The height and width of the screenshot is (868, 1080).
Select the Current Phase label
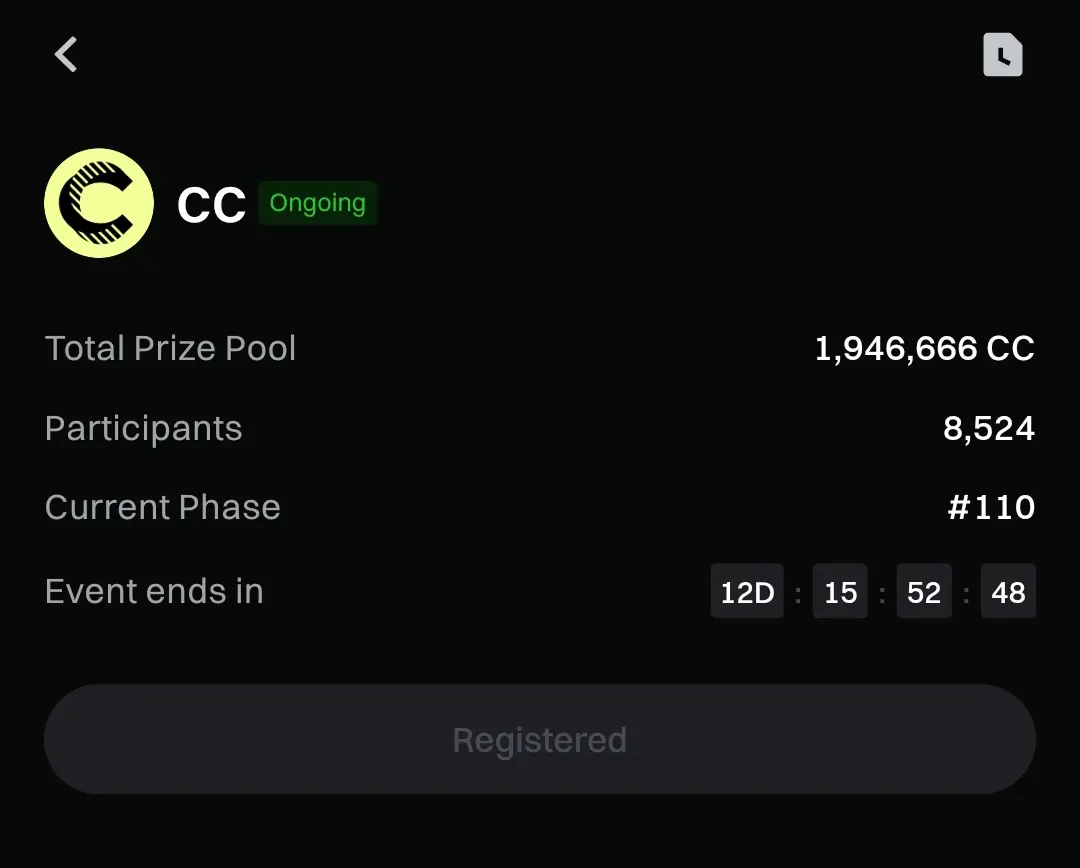[163, 508]
